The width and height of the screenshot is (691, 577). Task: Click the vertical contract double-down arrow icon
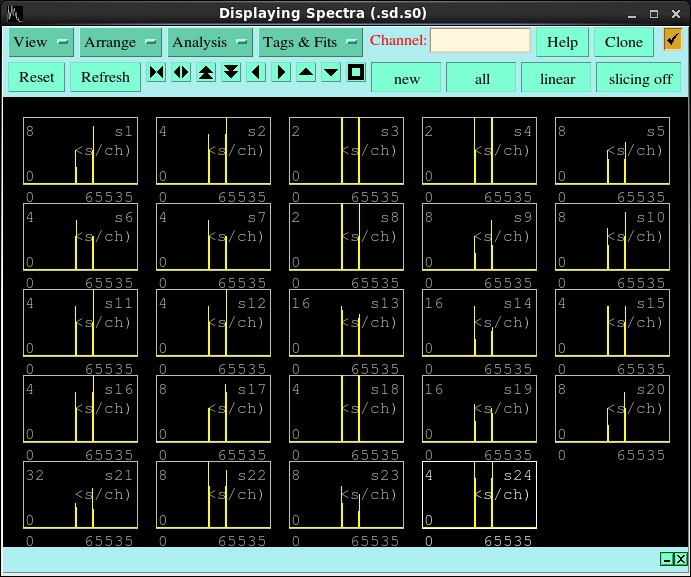tap(231, 72)
